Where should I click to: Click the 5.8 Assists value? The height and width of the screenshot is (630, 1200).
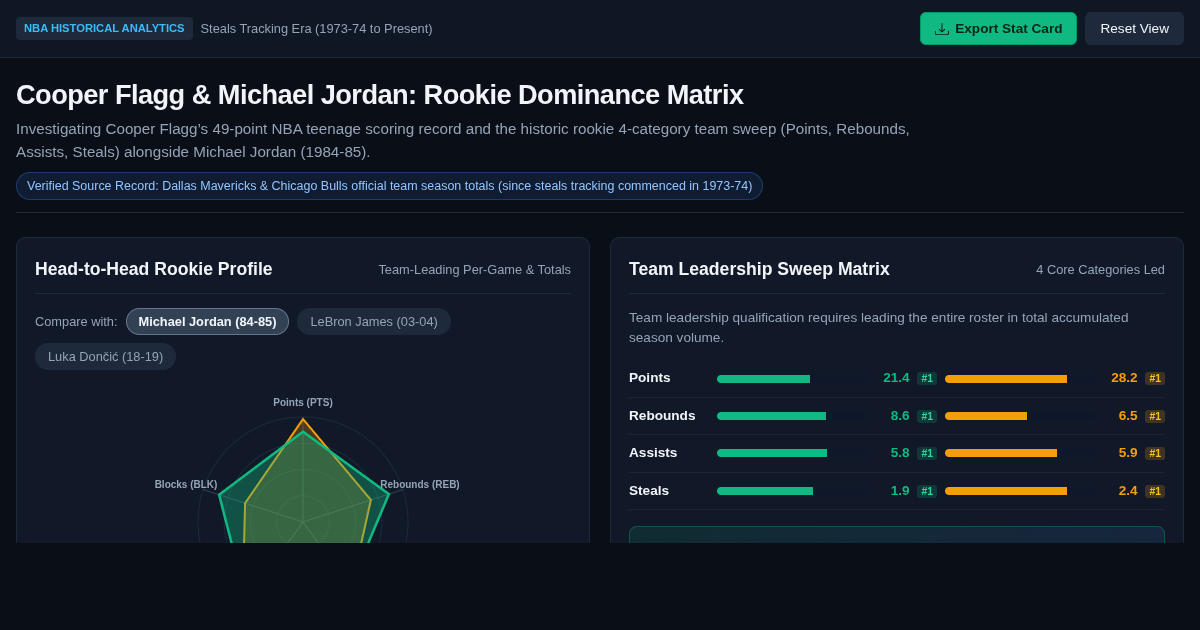(x=900, y=453)
